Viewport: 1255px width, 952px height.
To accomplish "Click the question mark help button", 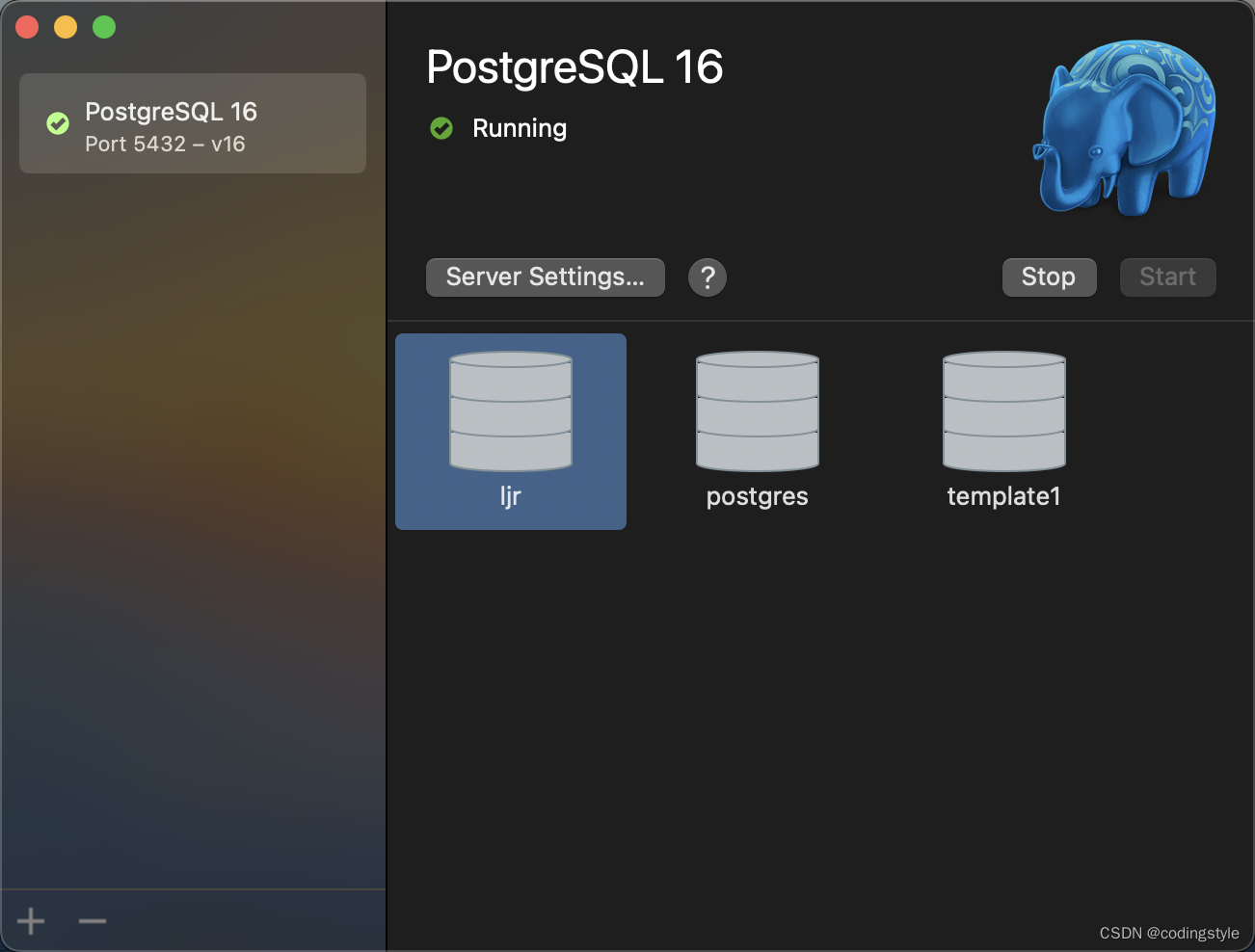I will pos(708,278).
